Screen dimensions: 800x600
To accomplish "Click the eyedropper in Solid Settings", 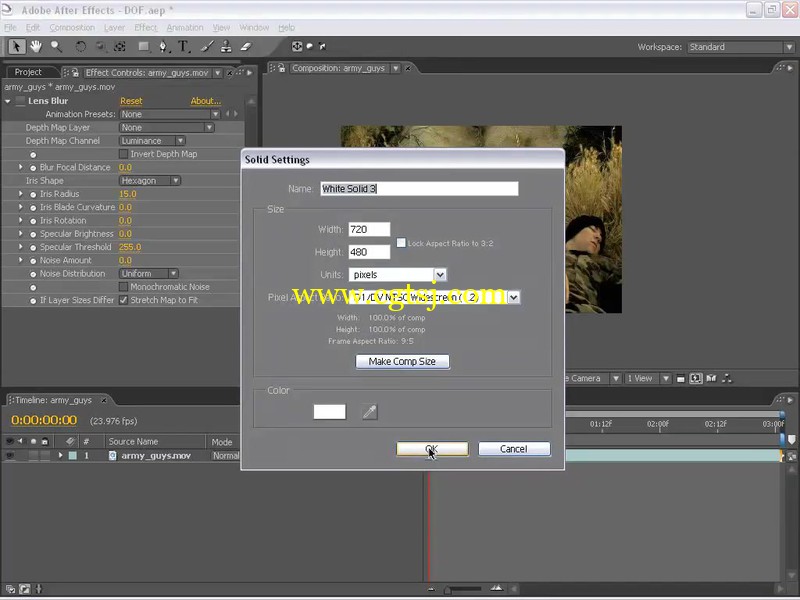I will click(x=370, y=411).
